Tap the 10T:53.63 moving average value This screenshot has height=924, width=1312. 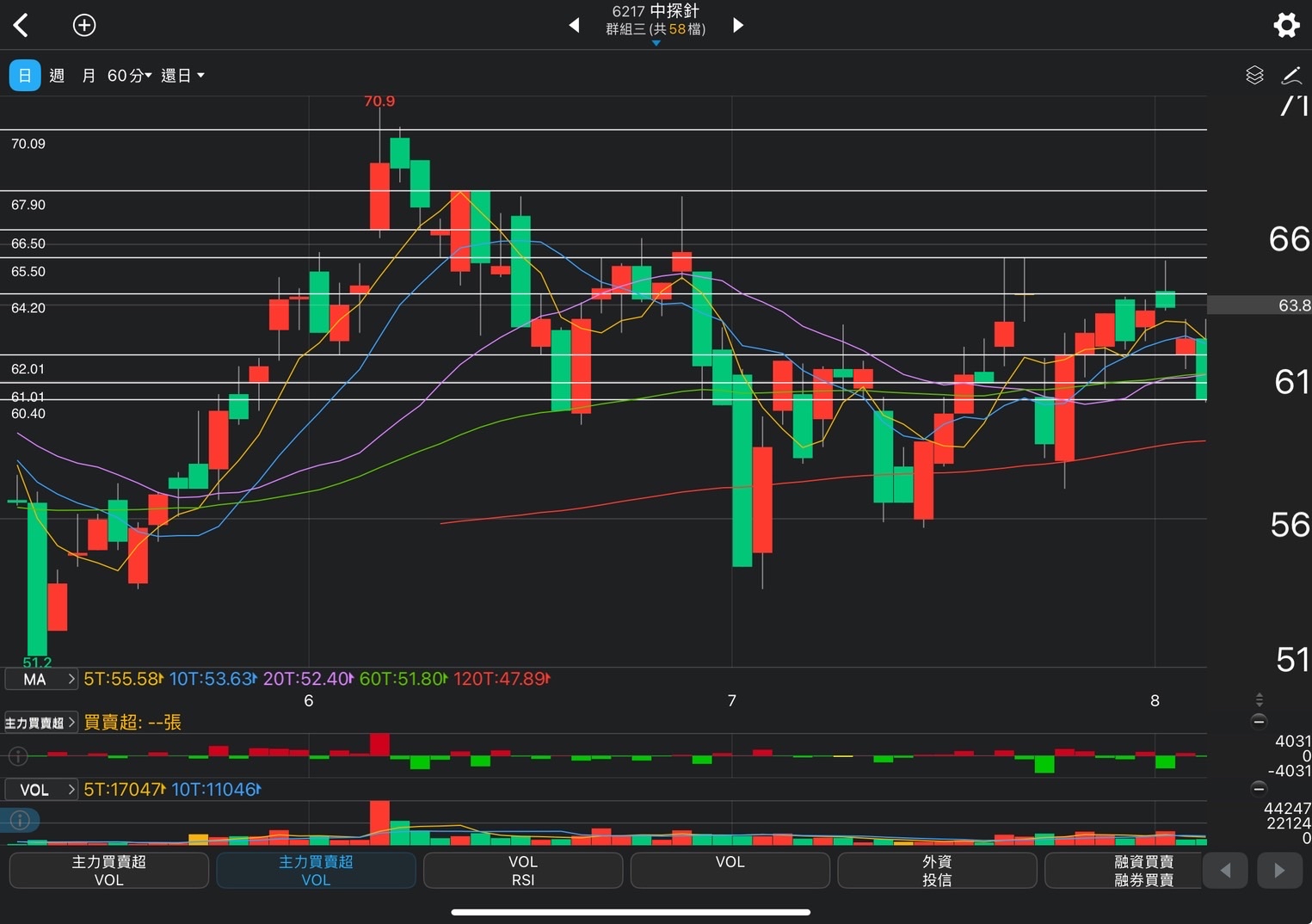213,679
